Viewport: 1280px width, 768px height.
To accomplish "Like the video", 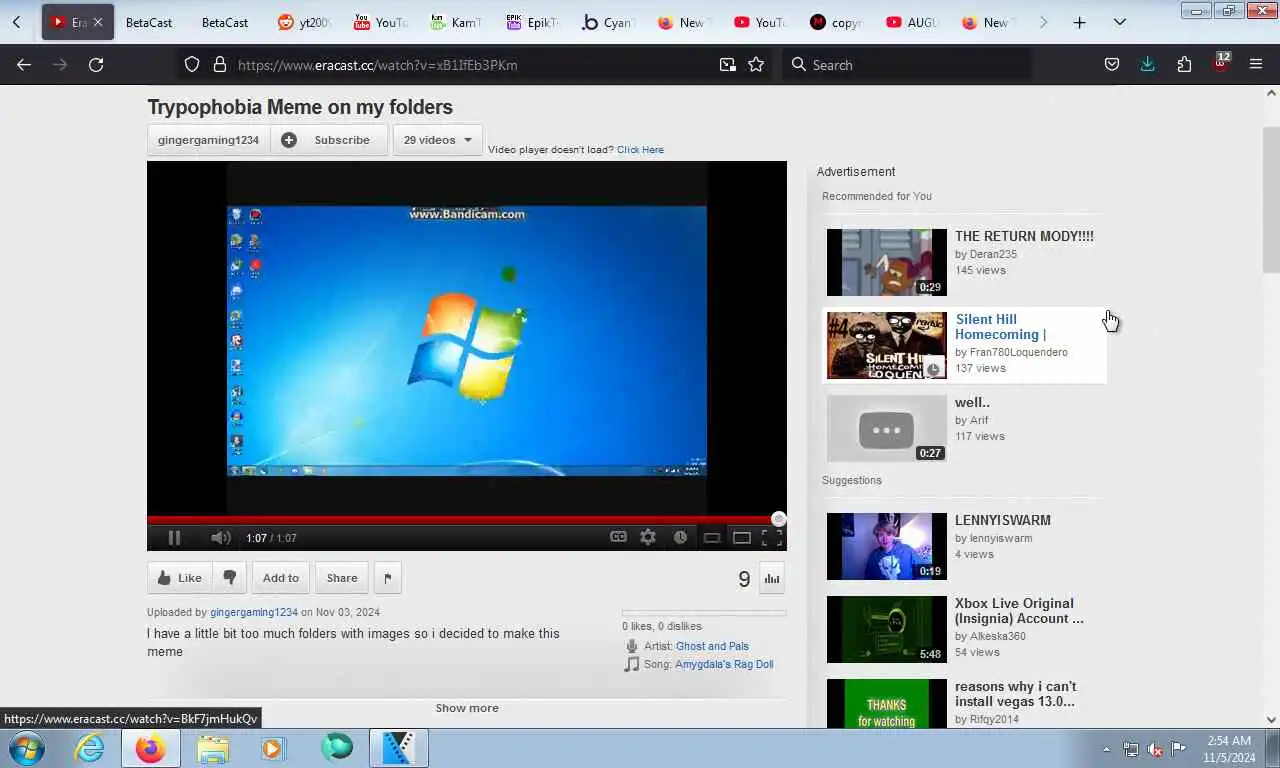I will (180, 578).
